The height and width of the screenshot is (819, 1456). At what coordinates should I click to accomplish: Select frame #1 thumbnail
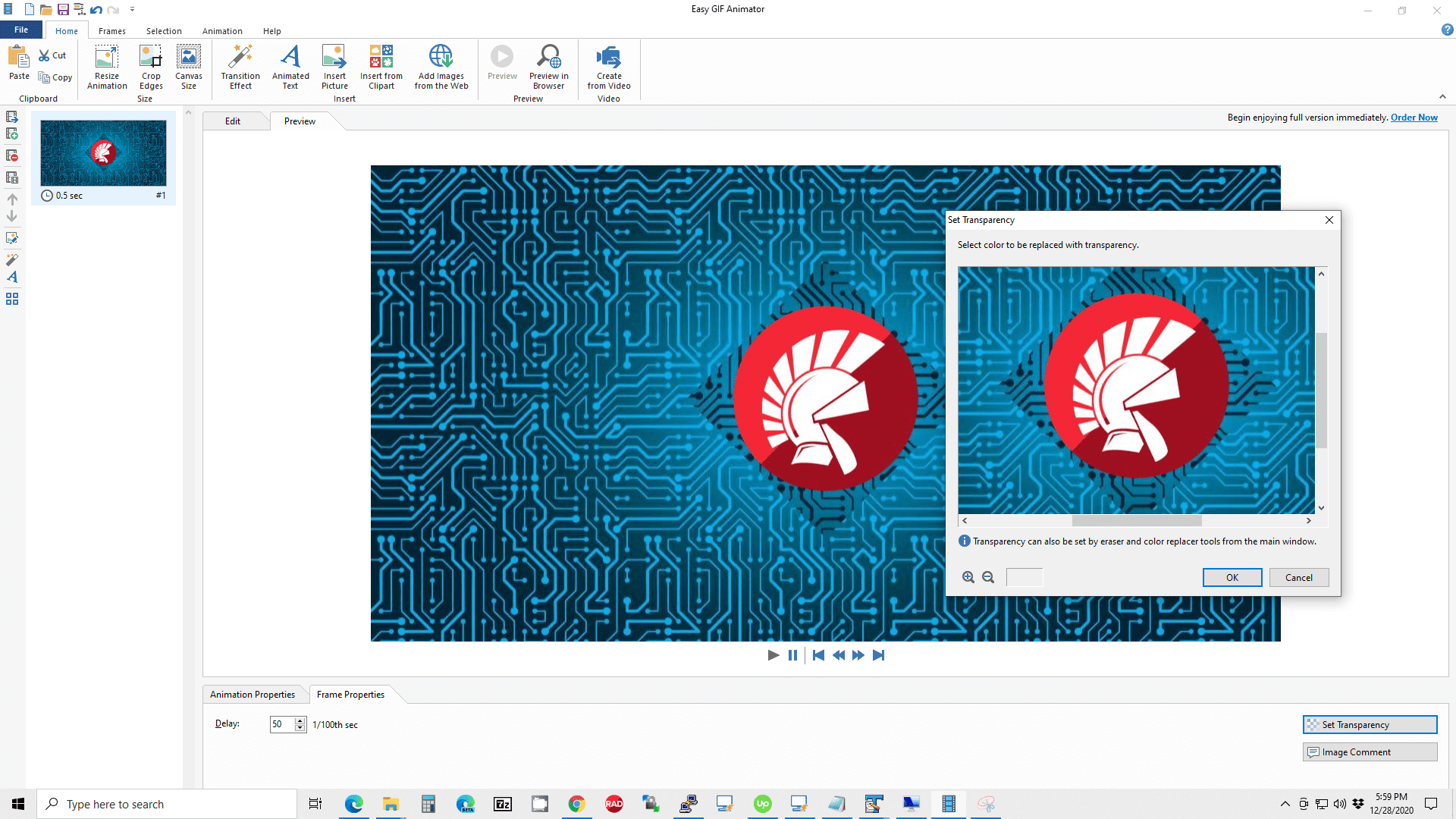(103, 158)
